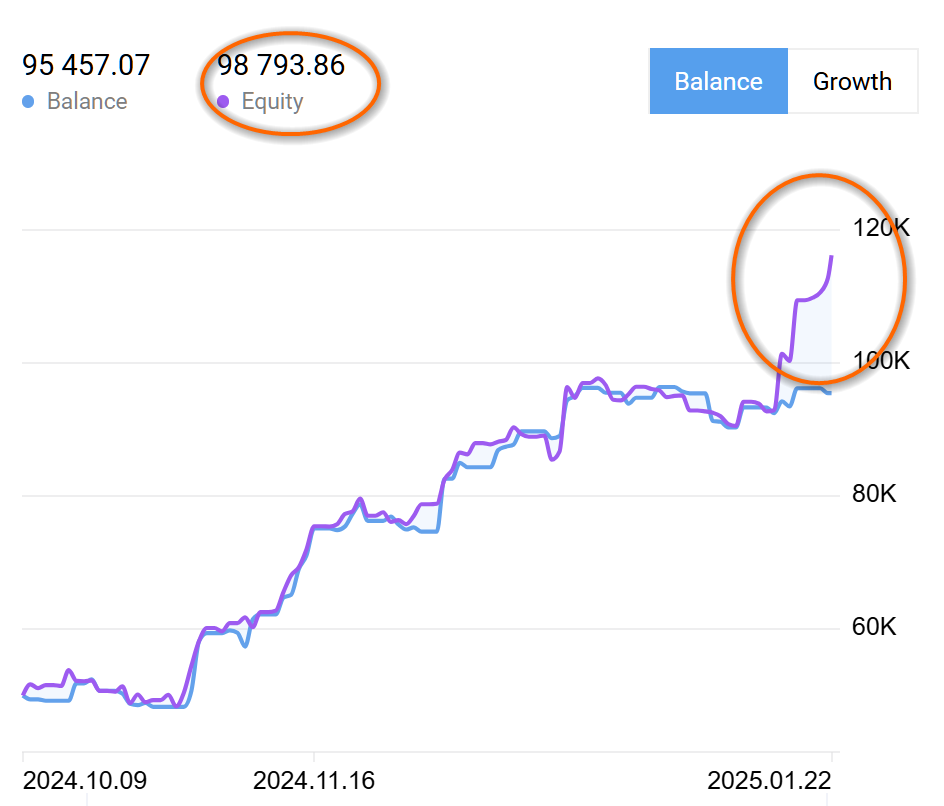Select the 2024.11.16 date label

pyautogui.click(x=314, y=780)
